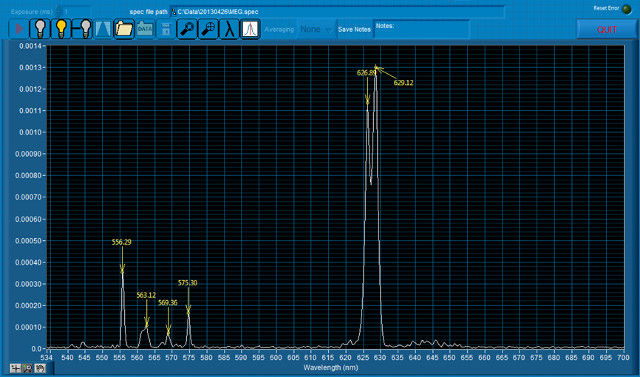
Task: Turn on the yellow lit bulb icon
Action: 61,29
